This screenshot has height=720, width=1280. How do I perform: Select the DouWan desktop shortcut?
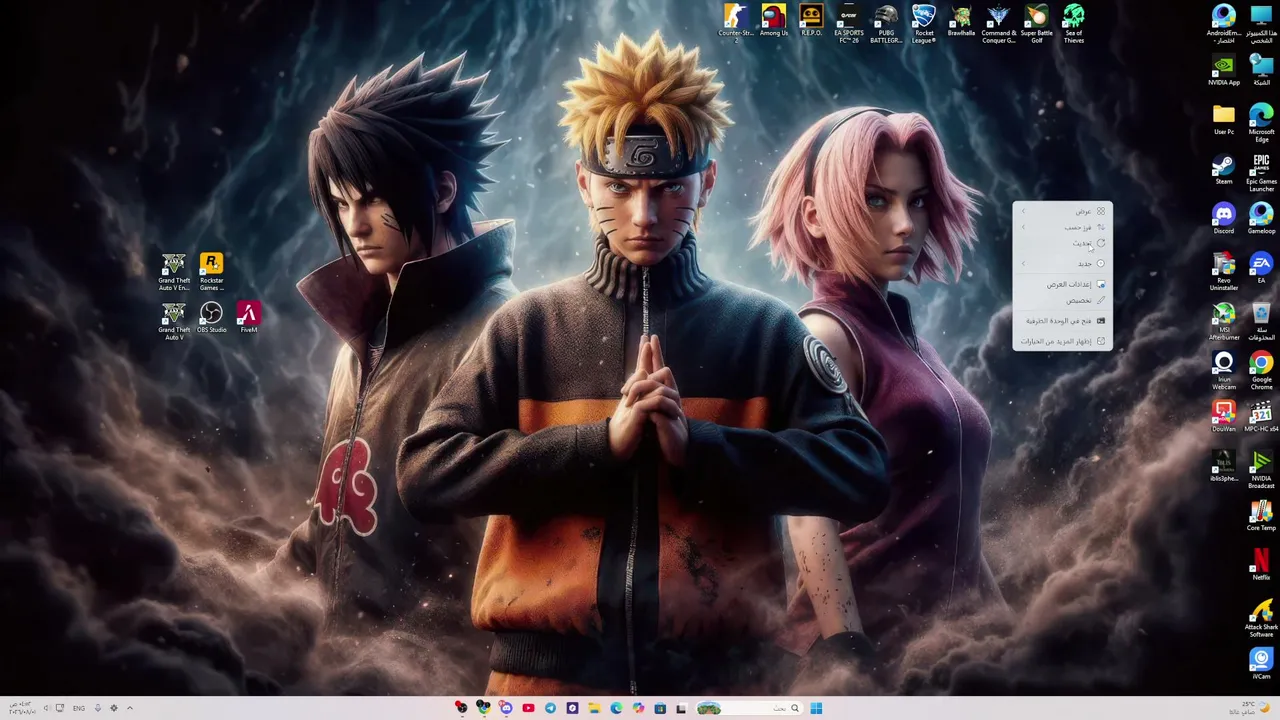(x=1224, y=416)
